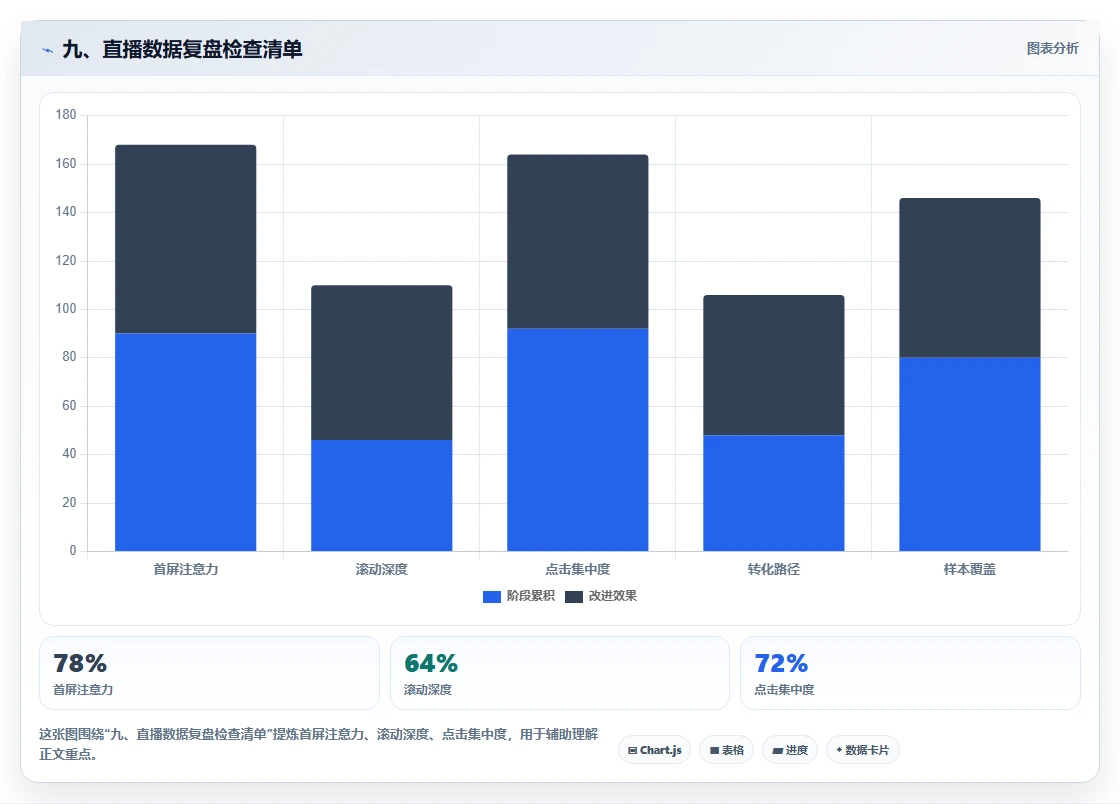Click the 阶段累积 legend label
Screen dimensions: 1120x804
(x=531, y=596)
